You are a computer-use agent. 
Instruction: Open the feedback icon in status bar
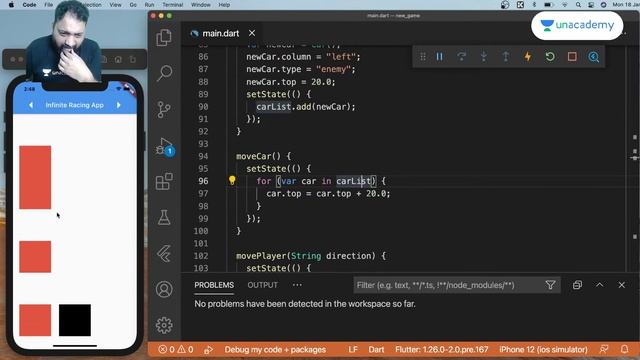(604, 349)
